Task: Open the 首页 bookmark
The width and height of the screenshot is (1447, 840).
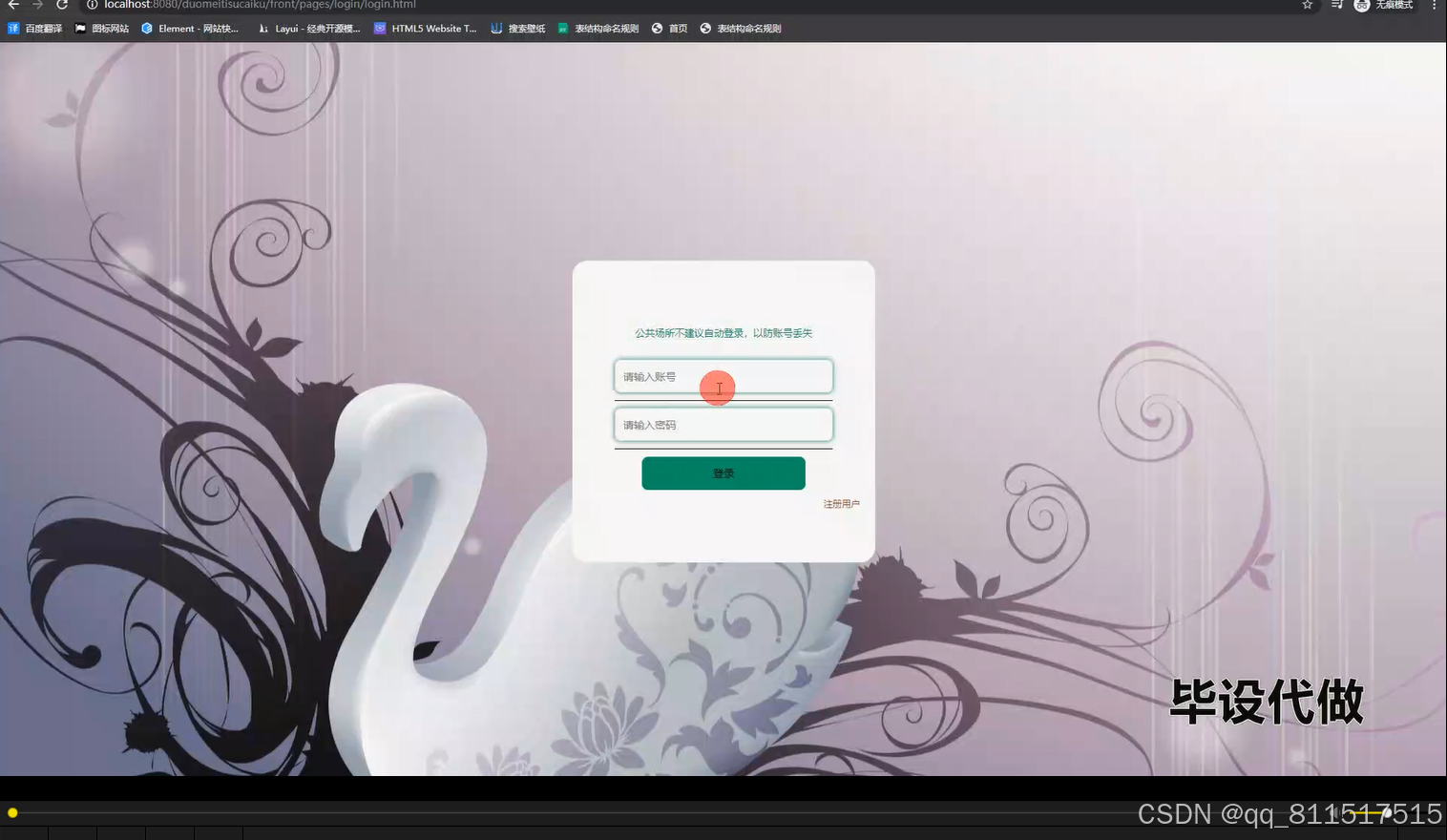Action: point(670,29)
